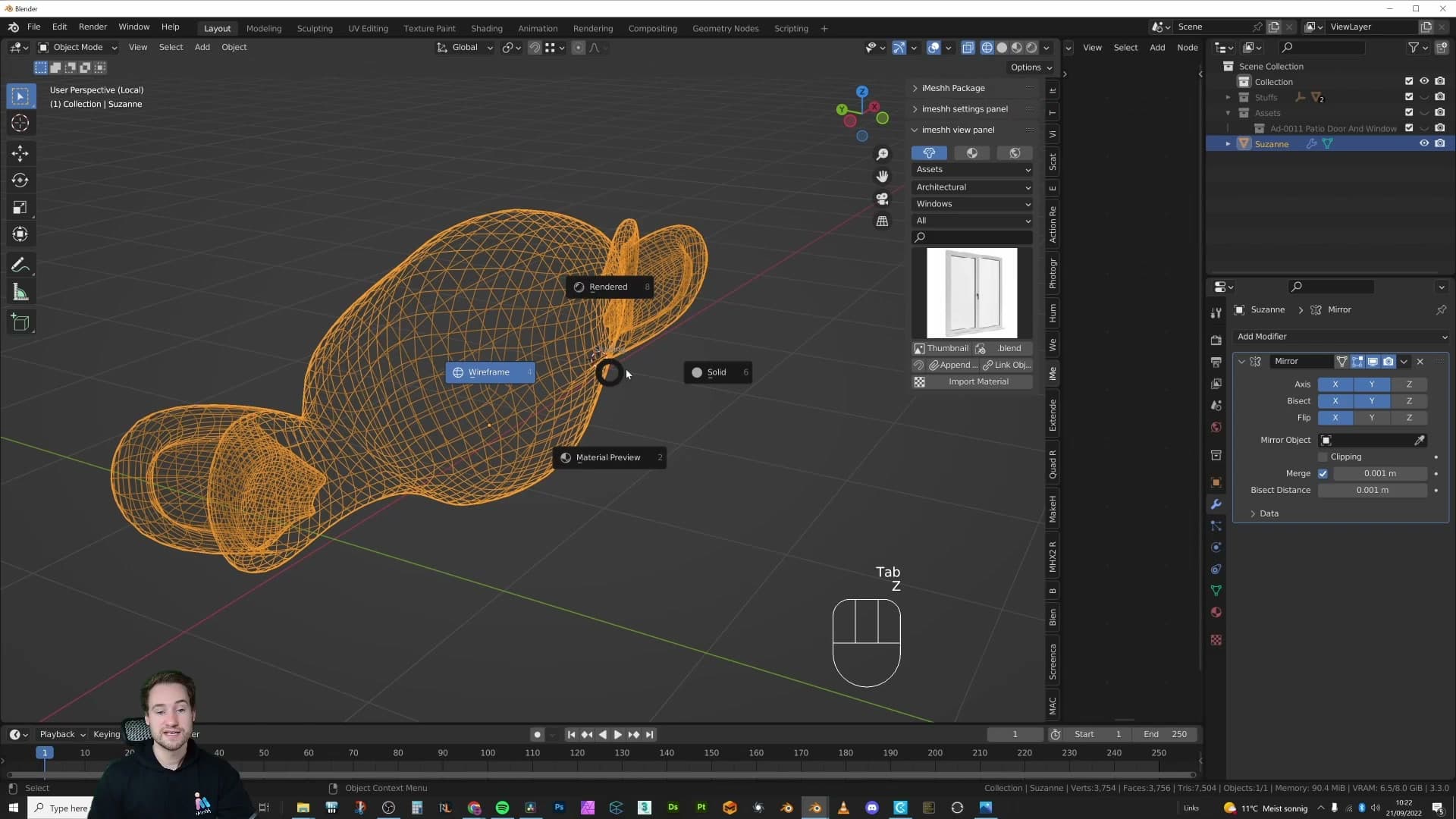Toggle Collection exclude checkbox in outliner
Viewport: 1456px width, 819px height.
tap(1409, 81)
